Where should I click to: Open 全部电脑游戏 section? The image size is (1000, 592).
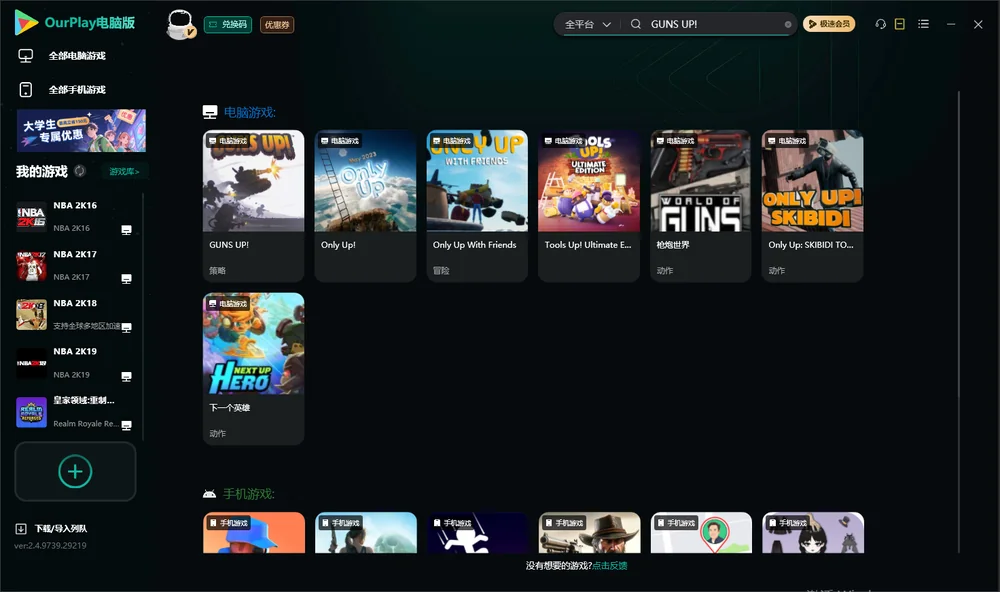[x=77, y=56]
